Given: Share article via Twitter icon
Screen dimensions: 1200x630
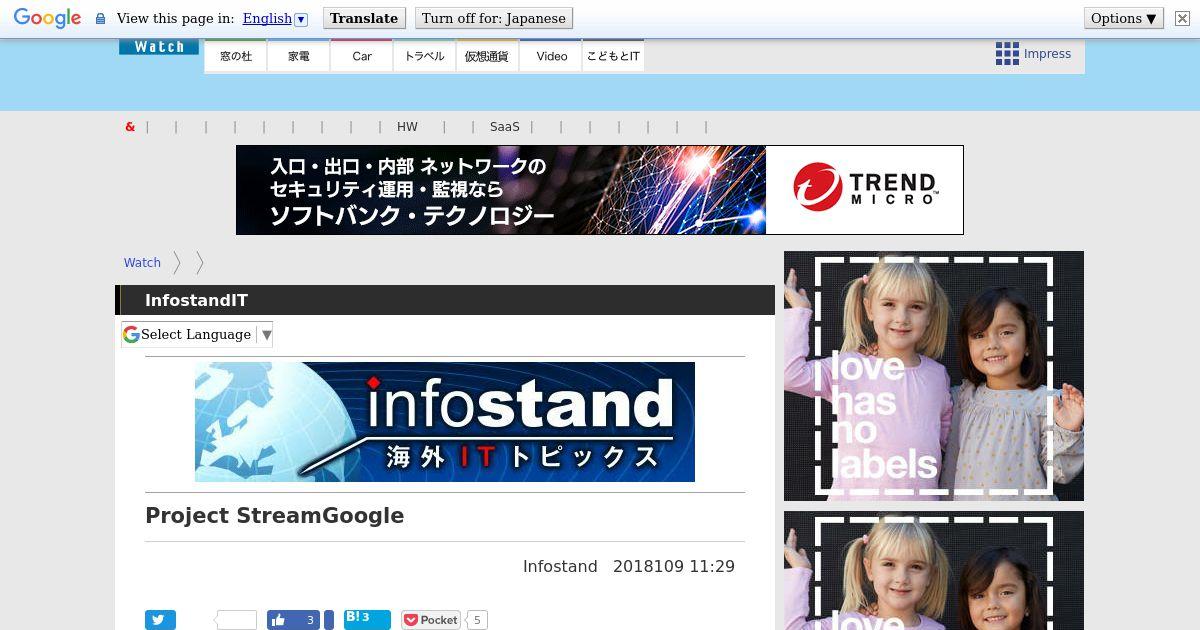Looking at the screenshot, I should [160, 620].
